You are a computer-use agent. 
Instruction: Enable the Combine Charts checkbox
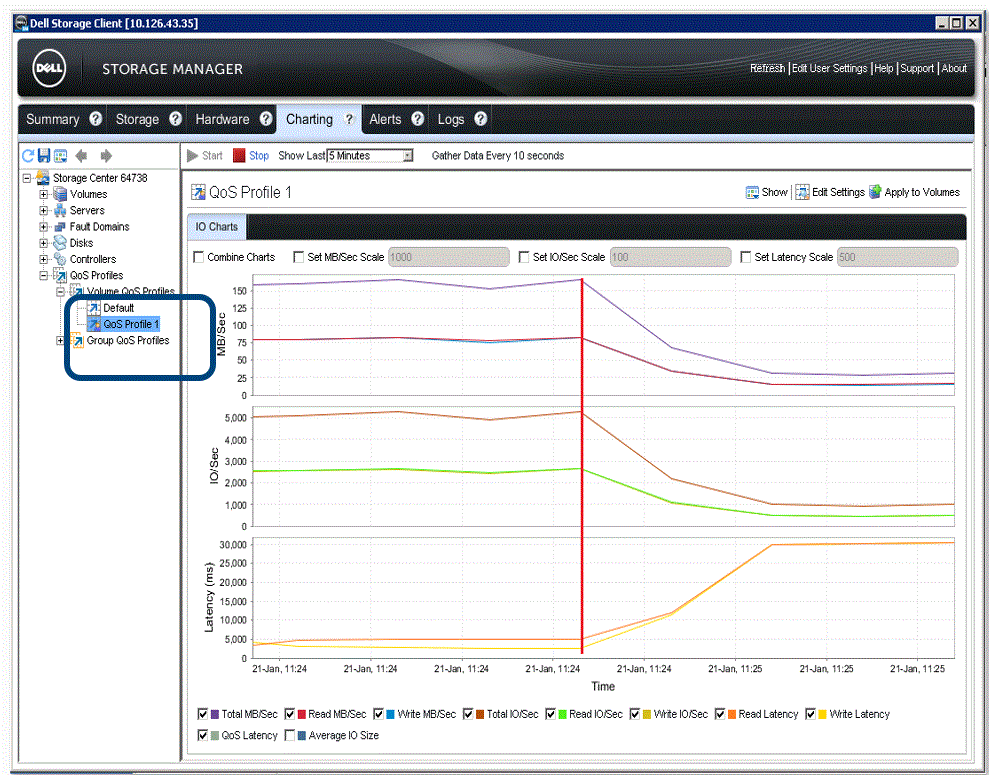[x=199, y=257]
